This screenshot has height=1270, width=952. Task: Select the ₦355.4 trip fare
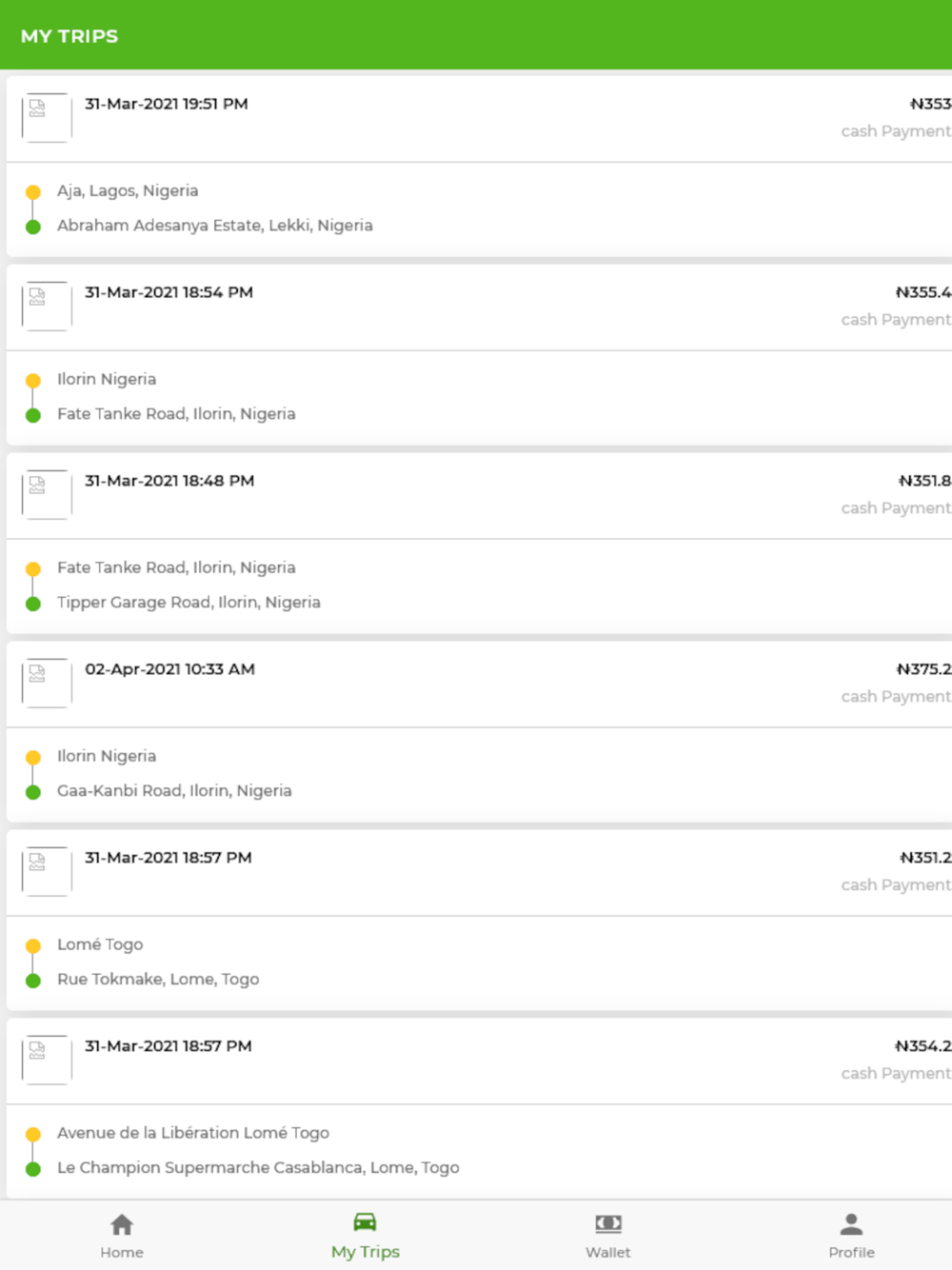[922, 292]
